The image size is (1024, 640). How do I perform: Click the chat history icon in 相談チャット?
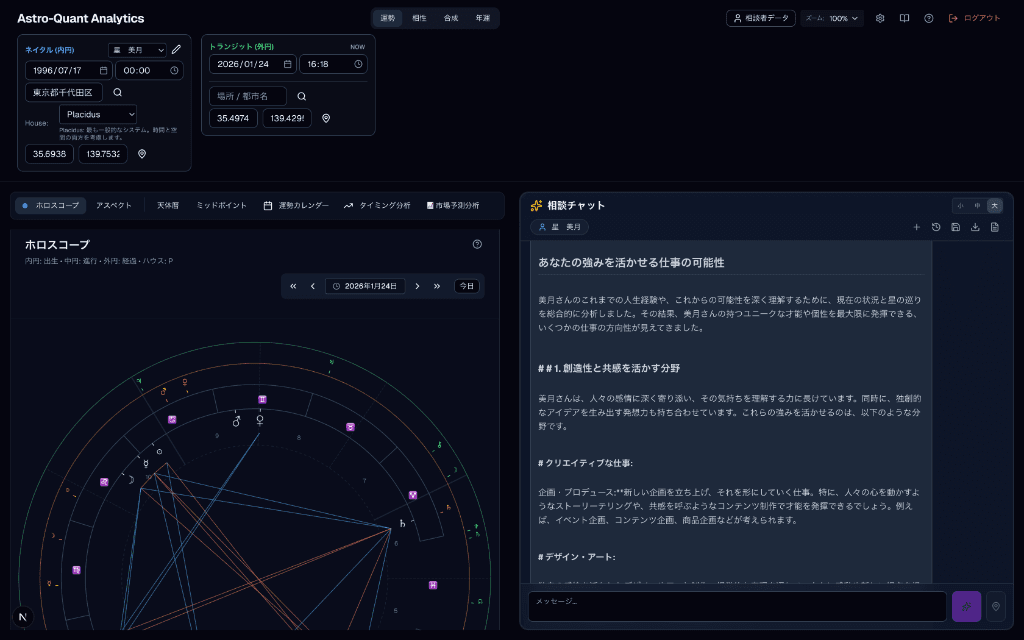point(937,227)
